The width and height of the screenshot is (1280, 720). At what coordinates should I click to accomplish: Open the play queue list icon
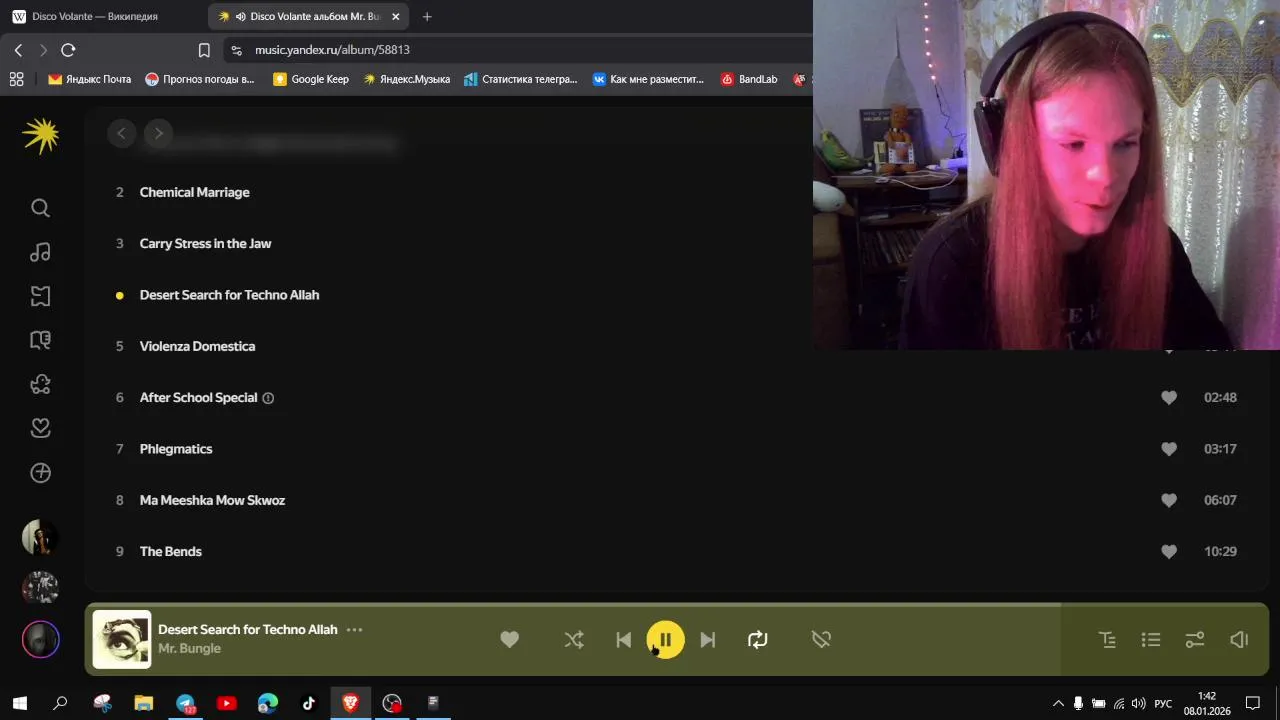pos(1151,640)
